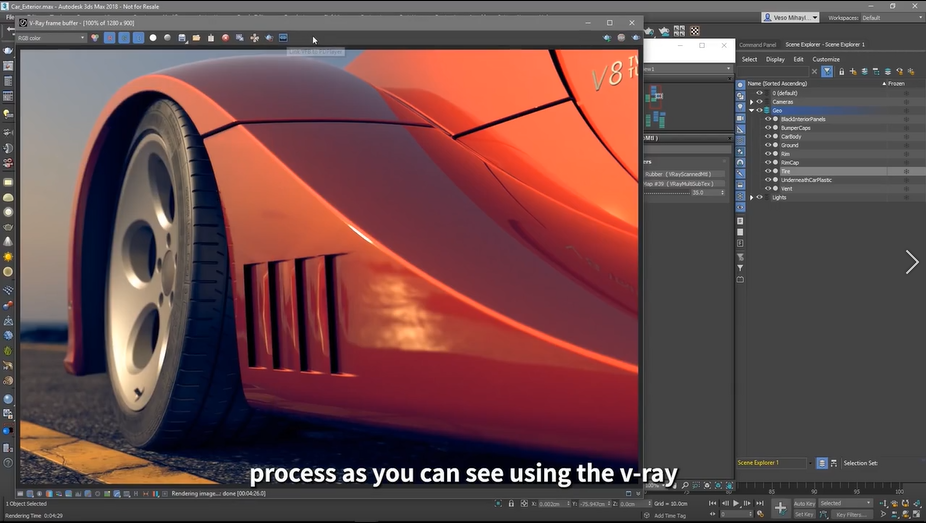
Task: Click the track mouse while rendering icon
Action: point(255,38)
